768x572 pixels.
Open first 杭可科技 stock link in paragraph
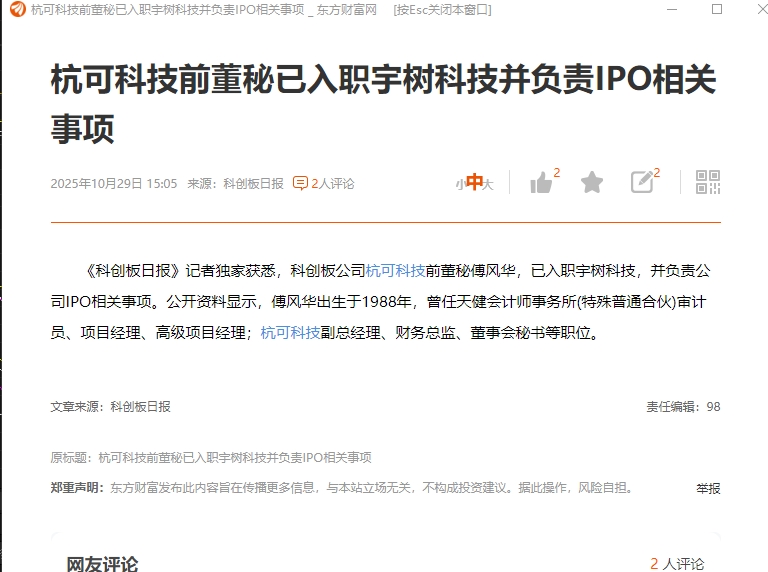pos(395,271)
